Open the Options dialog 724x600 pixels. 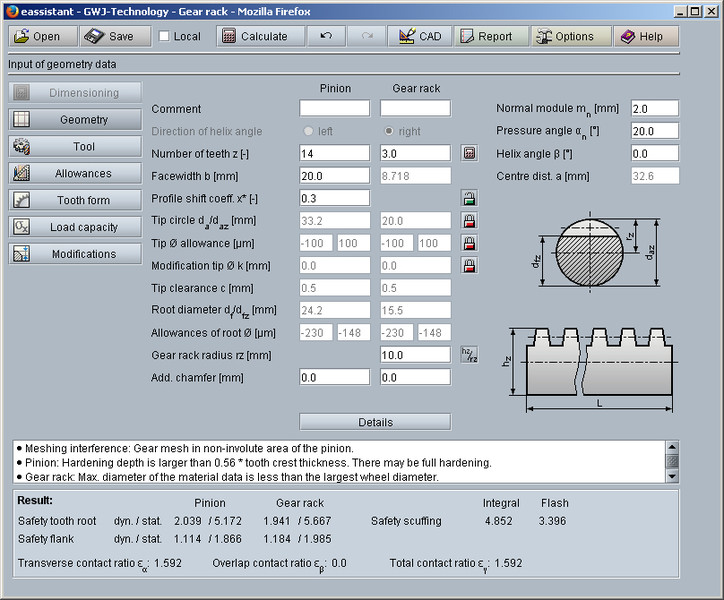tap(564, 36)
